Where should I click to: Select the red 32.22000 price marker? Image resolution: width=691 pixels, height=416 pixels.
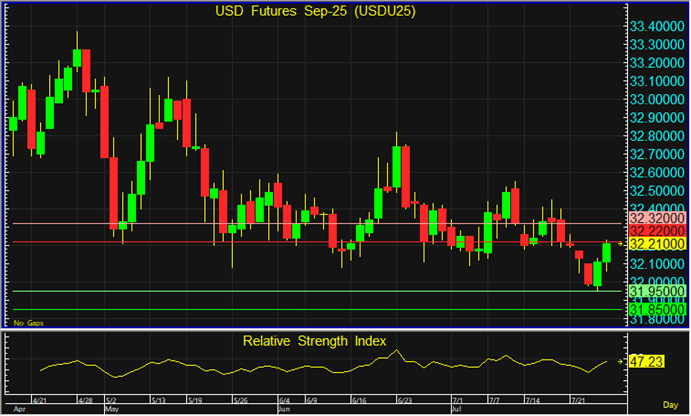(655, 230)
